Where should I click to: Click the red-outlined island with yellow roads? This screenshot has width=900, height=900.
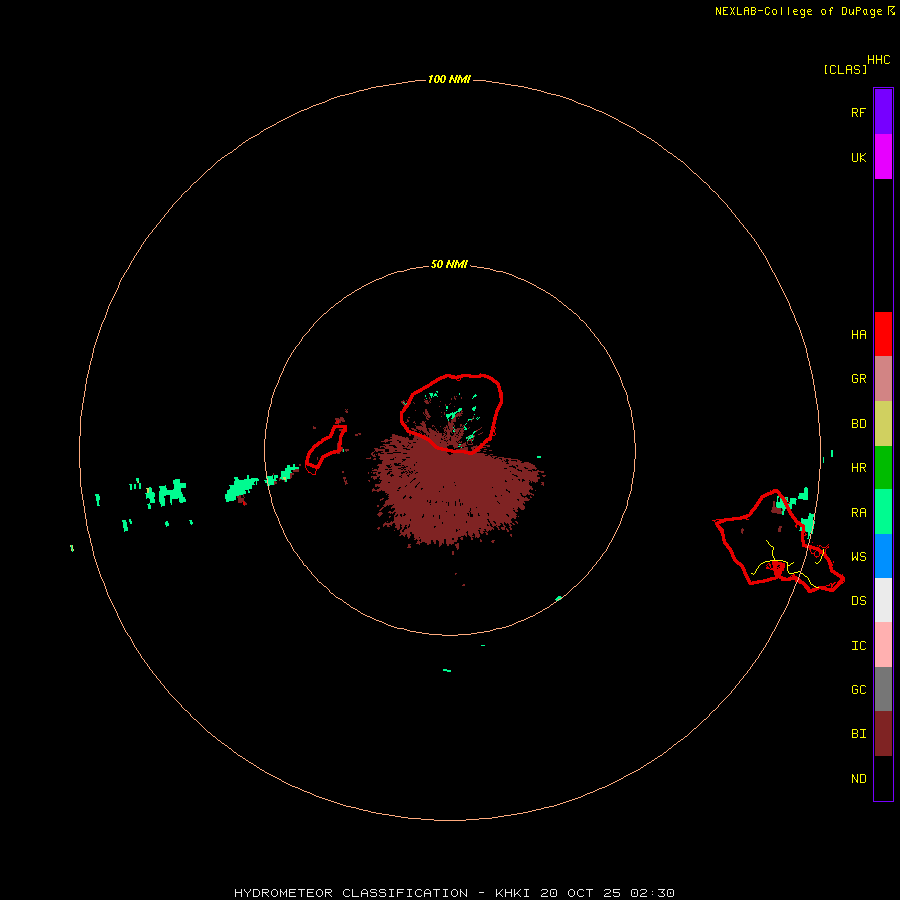point(778,542)
